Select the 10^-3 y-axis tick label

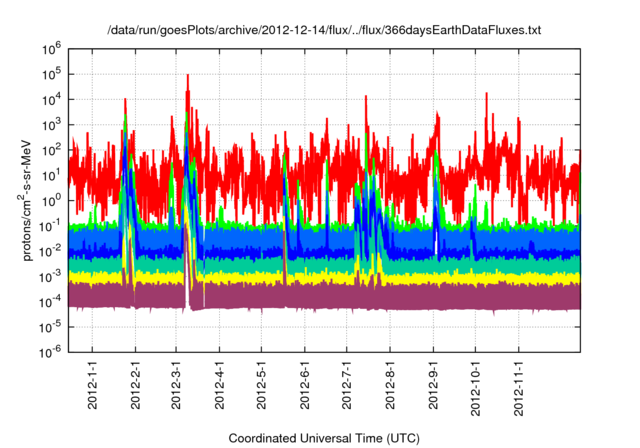50,277
